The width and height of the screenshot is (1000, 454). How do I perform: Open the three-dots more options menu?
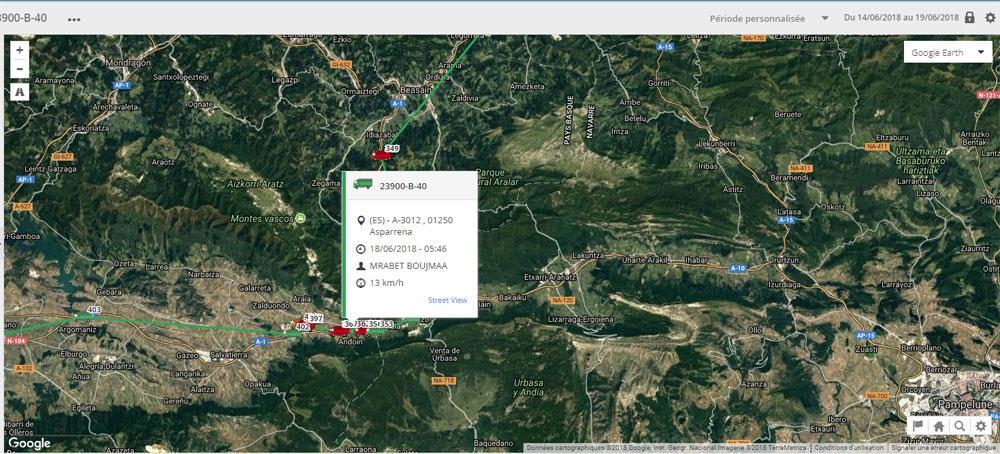(x=74, y=18)
